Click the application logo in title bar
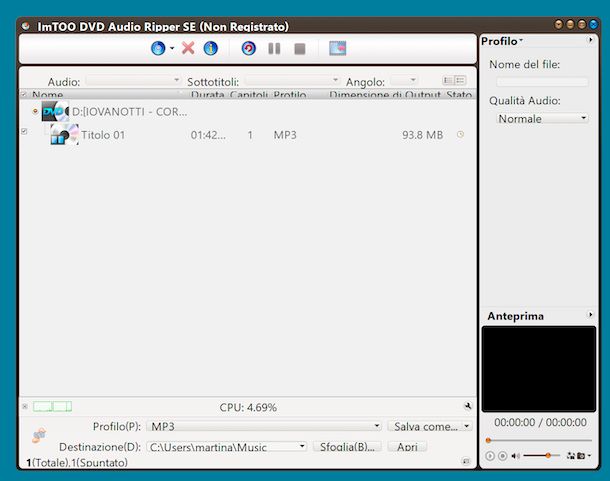This screenshot has width=610, height=481. pos(26,26)
